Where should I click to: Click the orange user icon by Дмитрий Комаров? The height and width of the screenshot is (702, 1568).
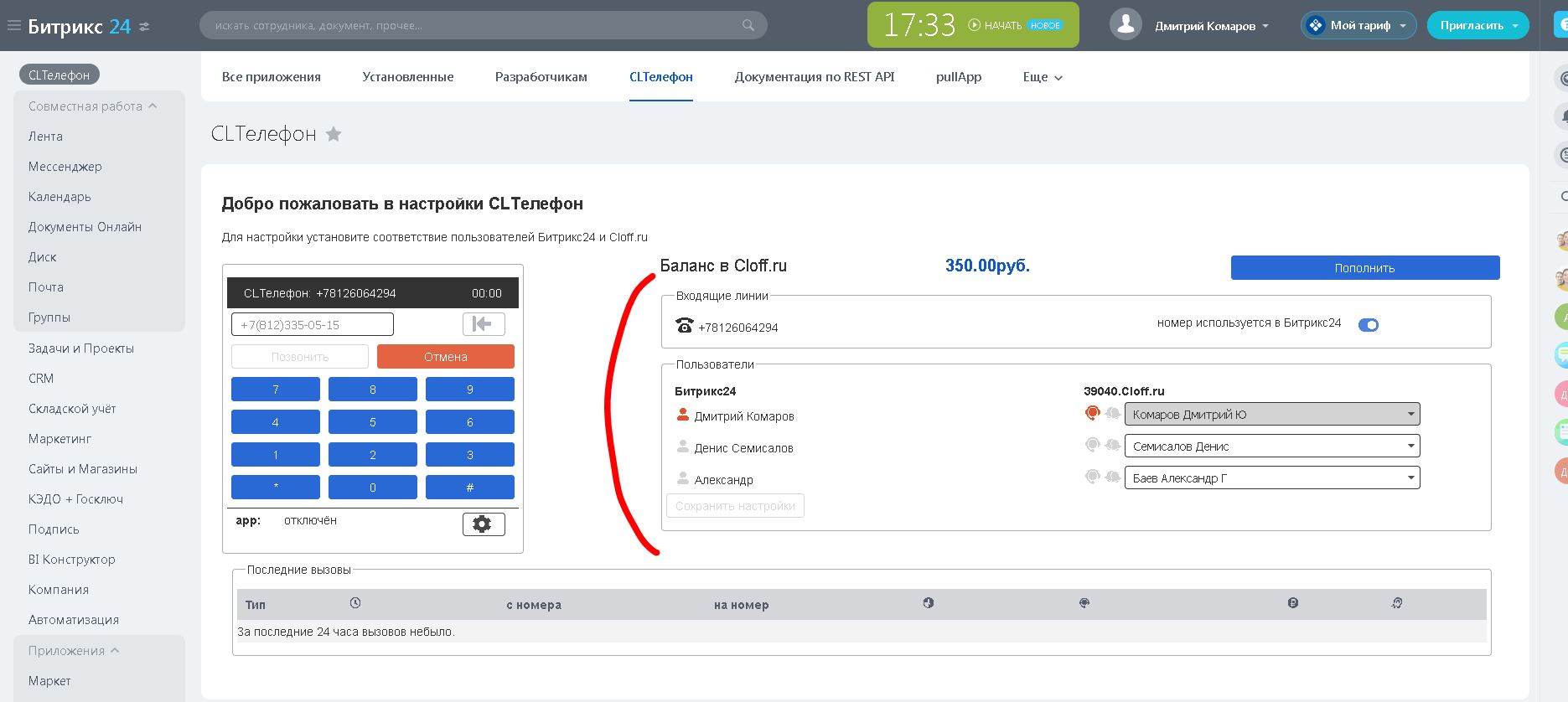pyautogui.click(x=682, y=415)
